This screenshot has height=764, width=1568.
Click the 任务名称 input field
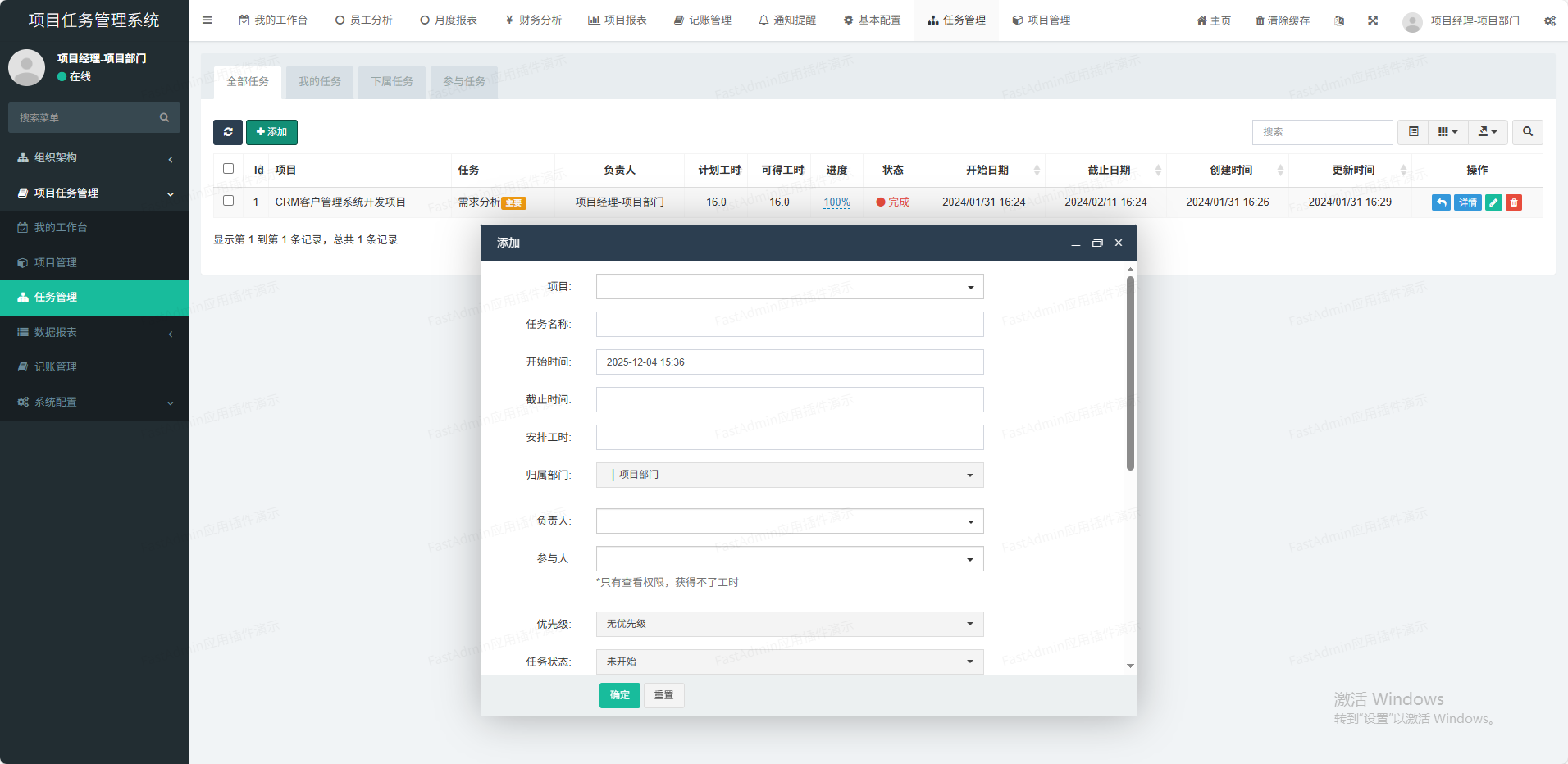(789, 325)
